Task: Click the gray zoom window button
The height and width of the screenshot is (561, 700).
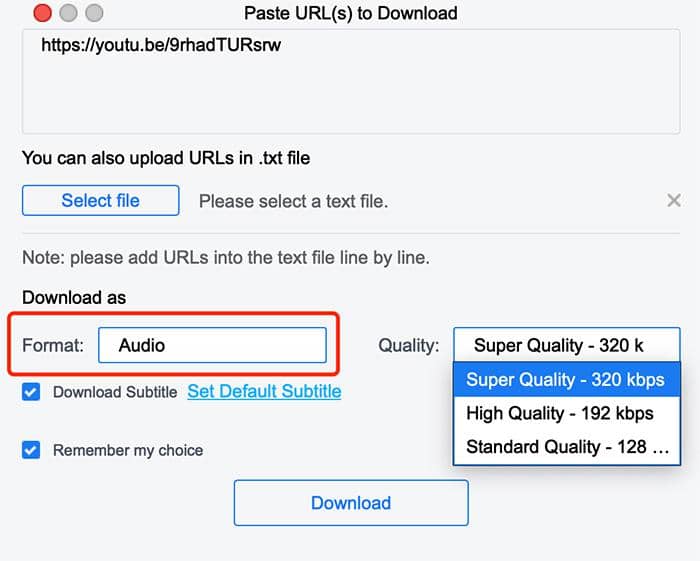Action: [x=94, y=13]
